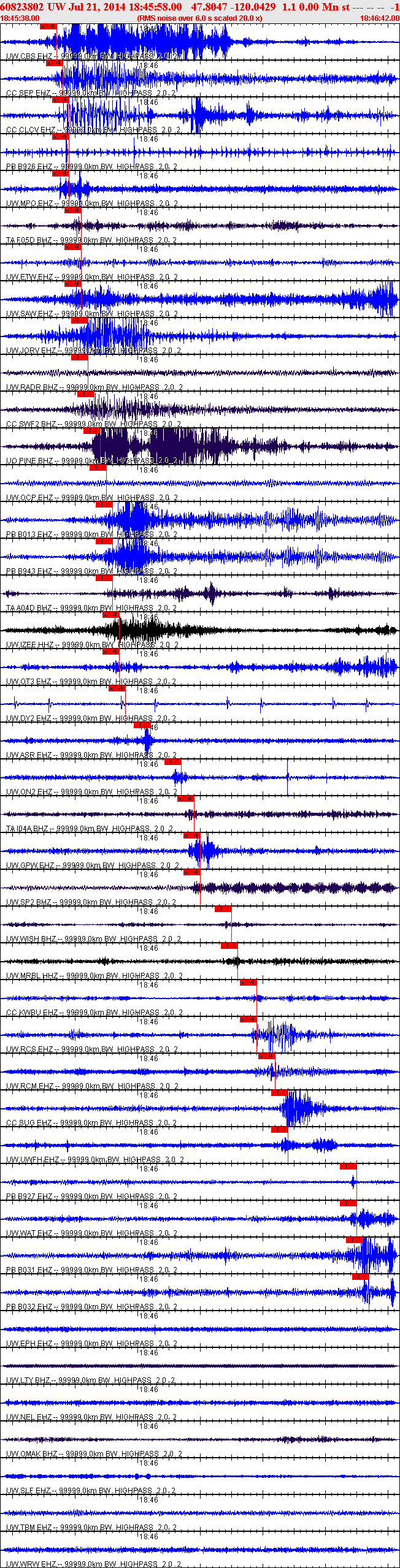The height and width of the screenshot is (1568, 400).
Task: Select the red pick flag on PB.B032 trace
Action: [x=361, y=1277]
